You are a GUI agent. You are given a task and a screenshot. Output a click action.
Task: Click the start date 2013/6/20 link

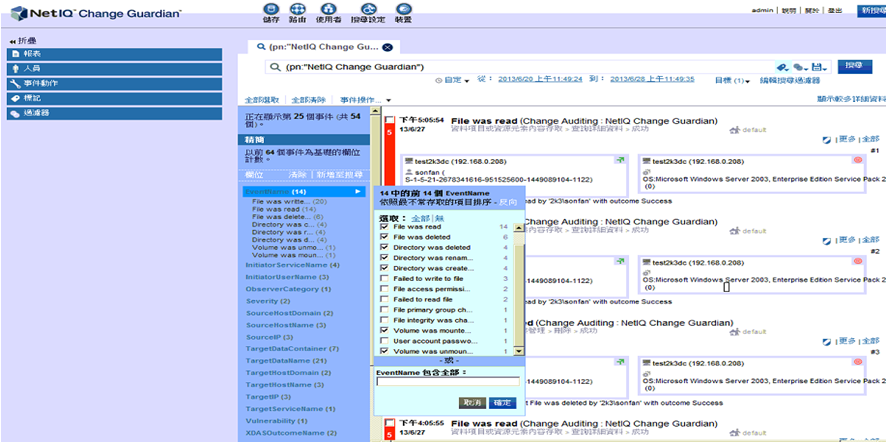click(541, 79)
